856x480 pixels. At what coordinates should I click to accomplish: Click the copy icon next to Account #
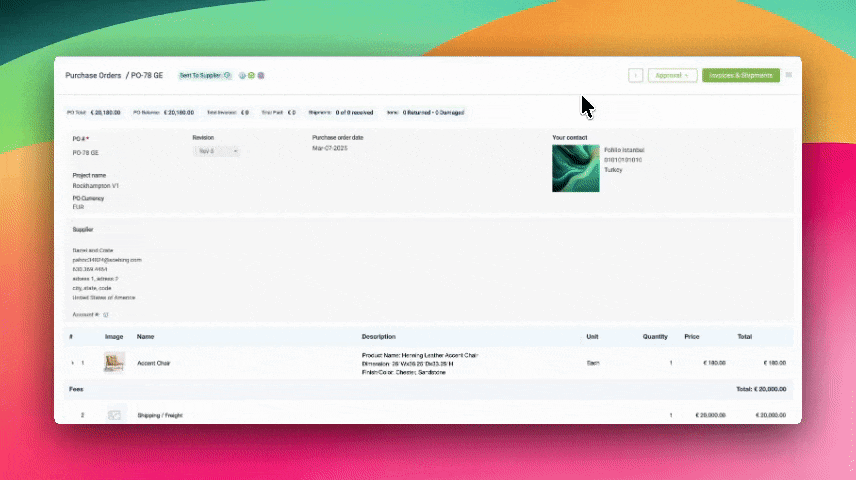pos(106,315)
